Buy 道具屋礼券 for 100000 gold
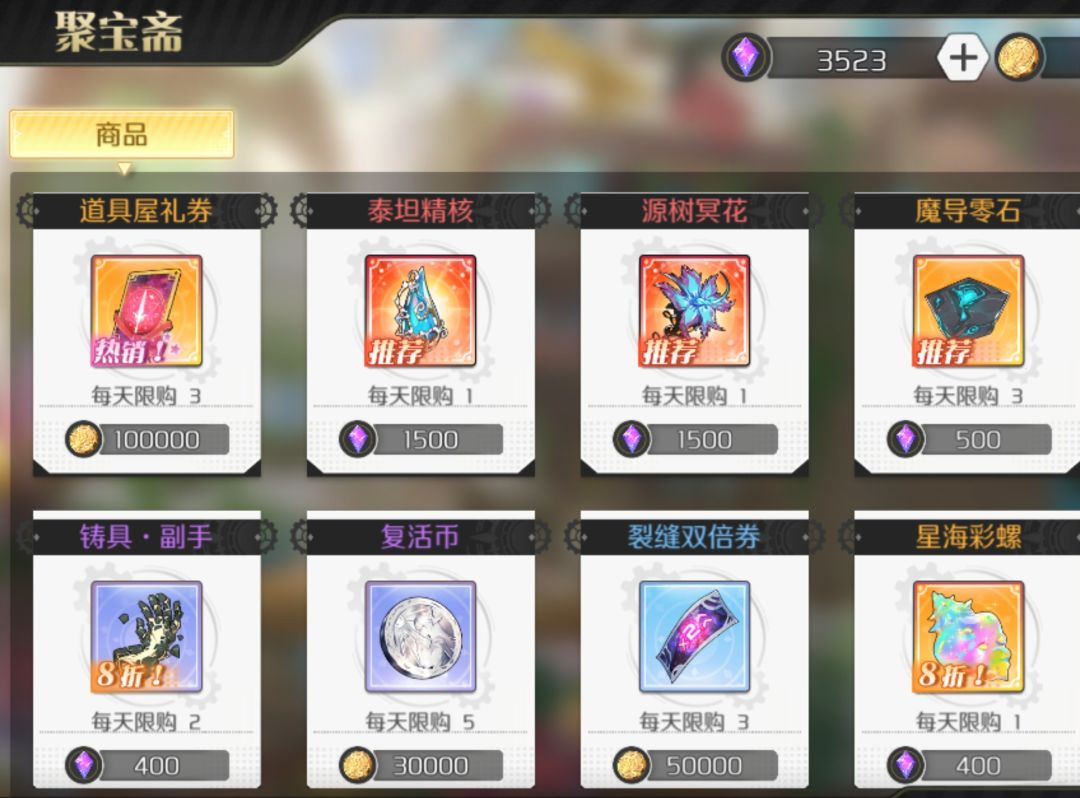Image resolution: width=1080 pixels, height=798 pixels. [x=147, y=439]
